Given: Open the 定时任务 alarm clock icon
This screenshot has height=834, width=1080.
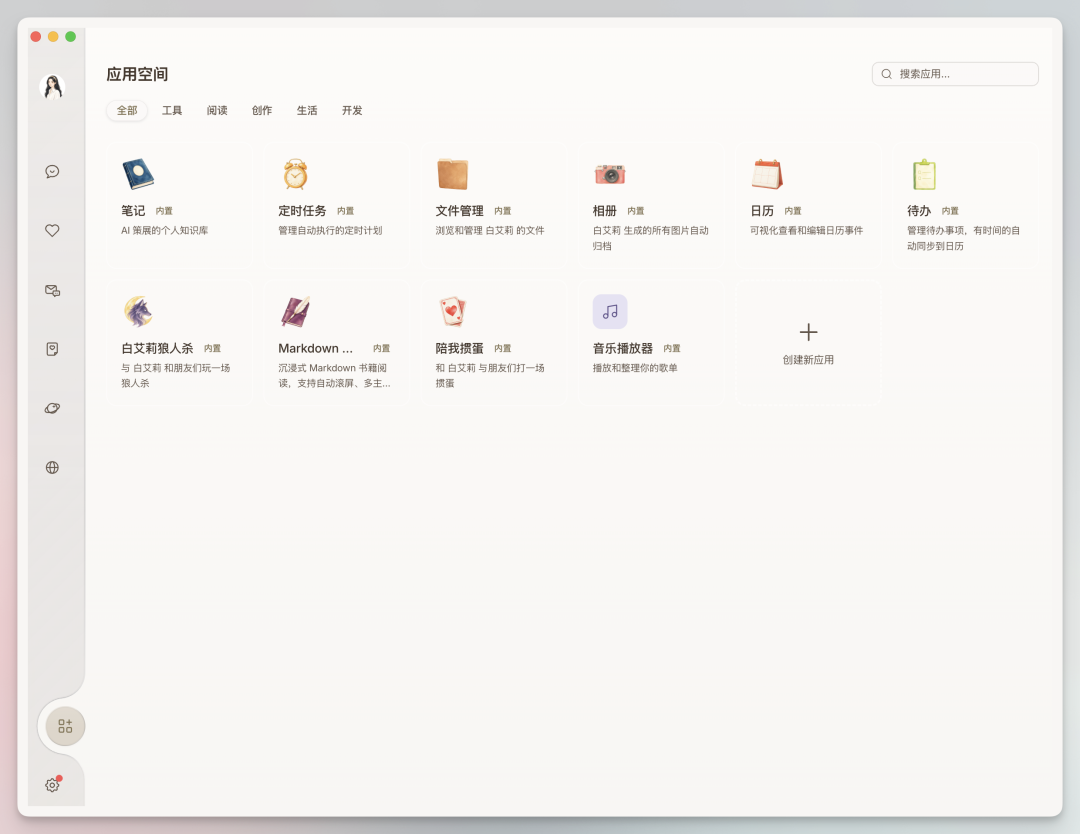Looking at the screenshot, I should [x=295, y=174].
